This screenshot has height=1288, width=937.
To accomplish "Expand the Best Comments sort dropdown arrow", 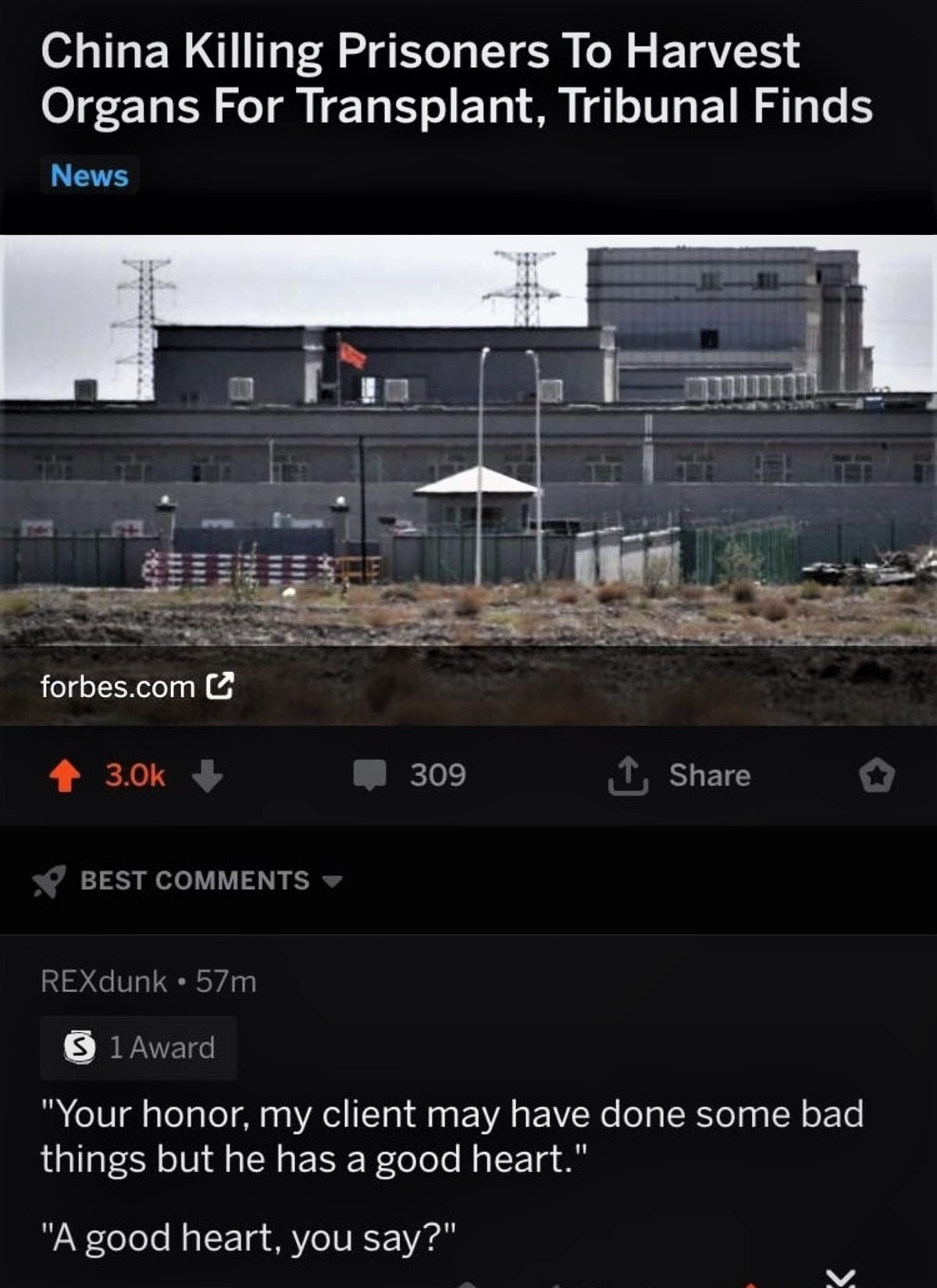I will coord(333,882).
